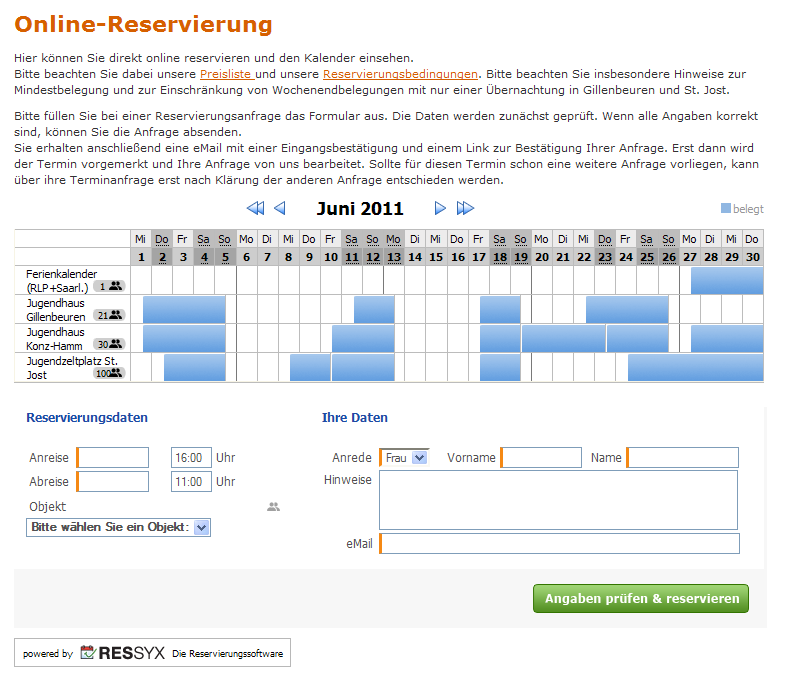Click into the Vorname text field

click(x=541, y=458)
